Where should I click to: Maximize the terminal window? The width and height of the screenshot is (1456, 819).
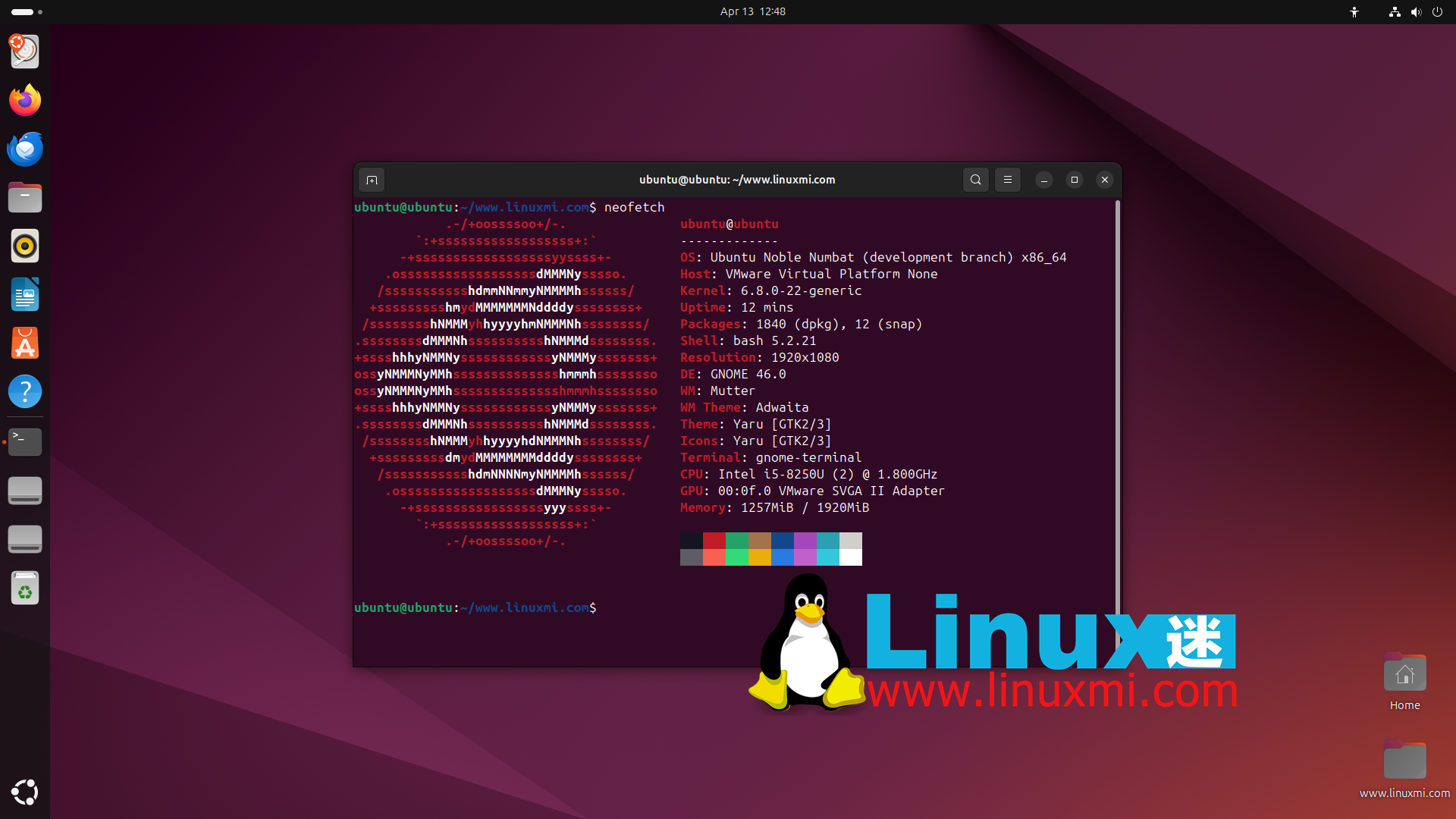click(x=1075, y=180)
